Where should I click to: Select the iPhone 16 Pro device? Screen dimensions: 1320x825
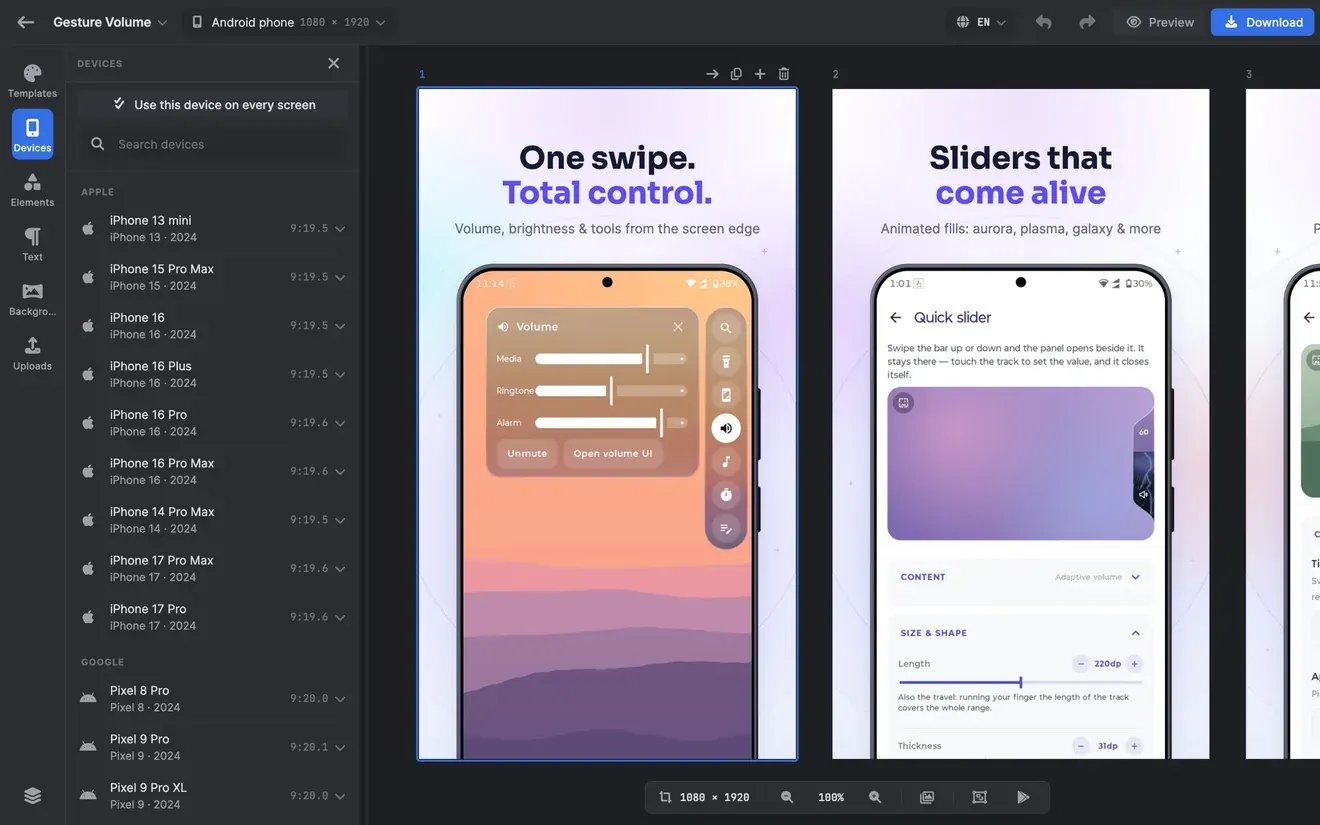point(212,423)
